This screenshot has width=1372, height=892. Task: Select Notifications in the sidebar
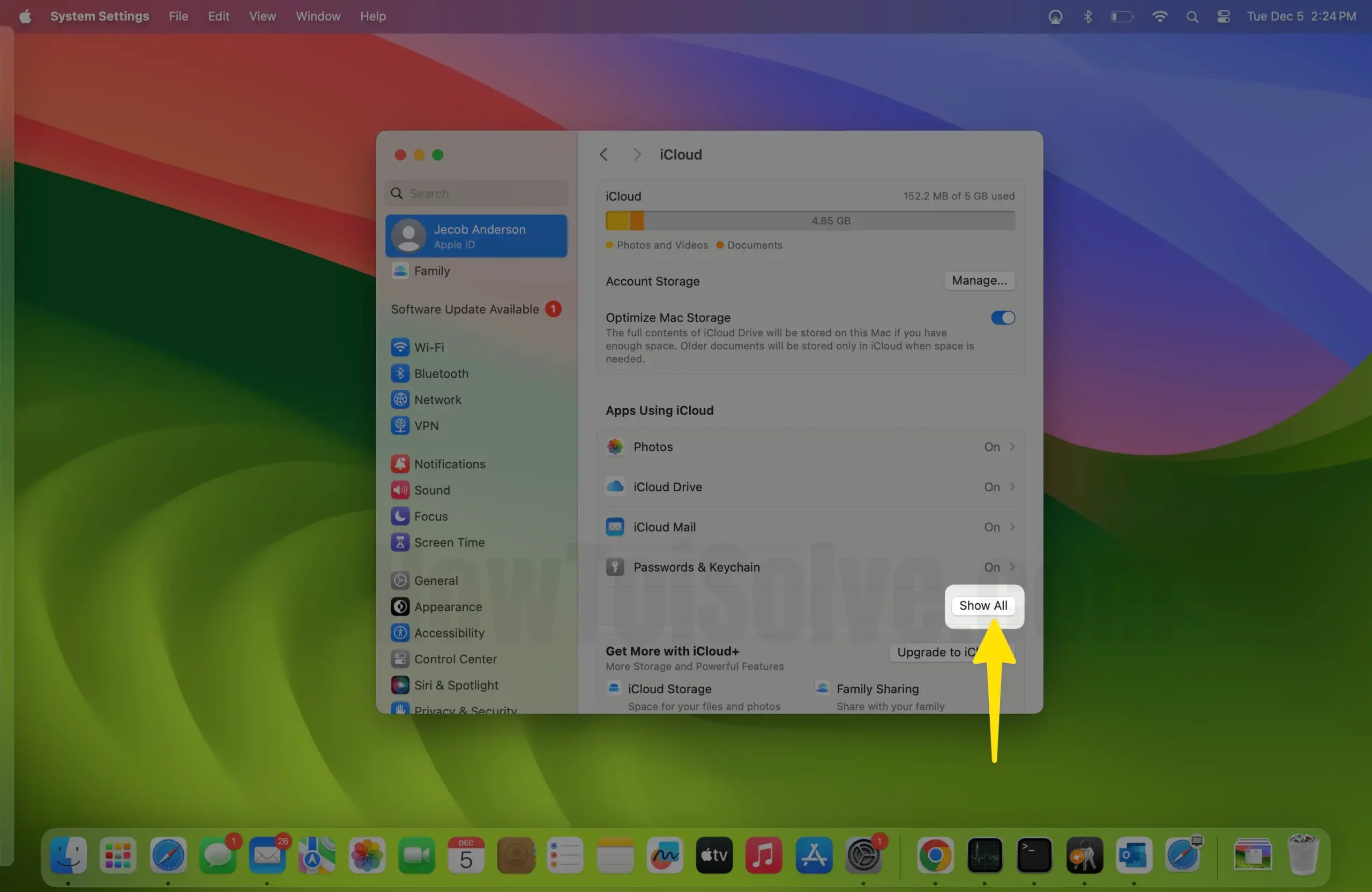(449, 464)
